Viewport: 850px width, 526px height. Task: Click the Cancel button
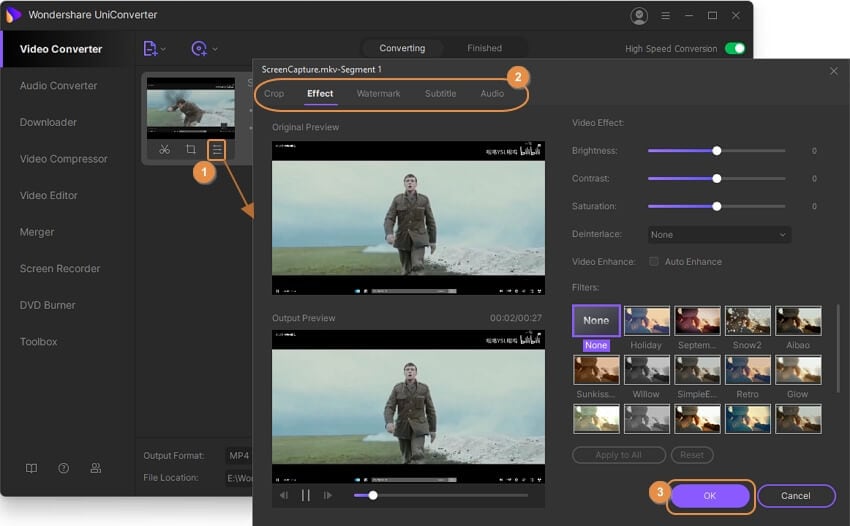pyautogui.click(x=796, y=496)
